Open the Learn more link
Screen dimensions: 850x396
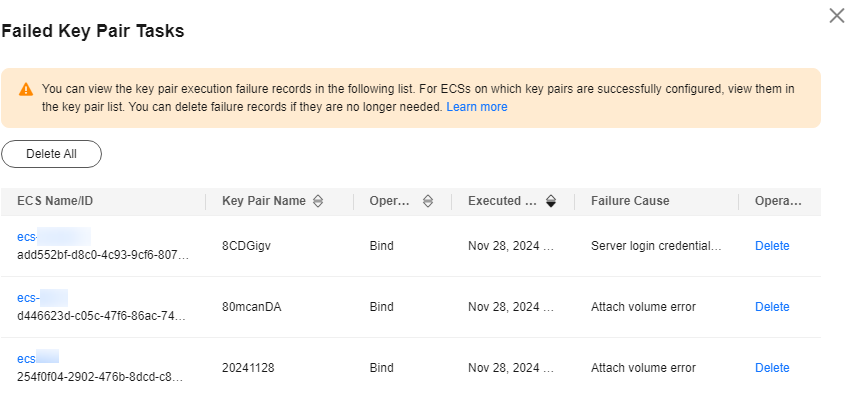[476, 107]
